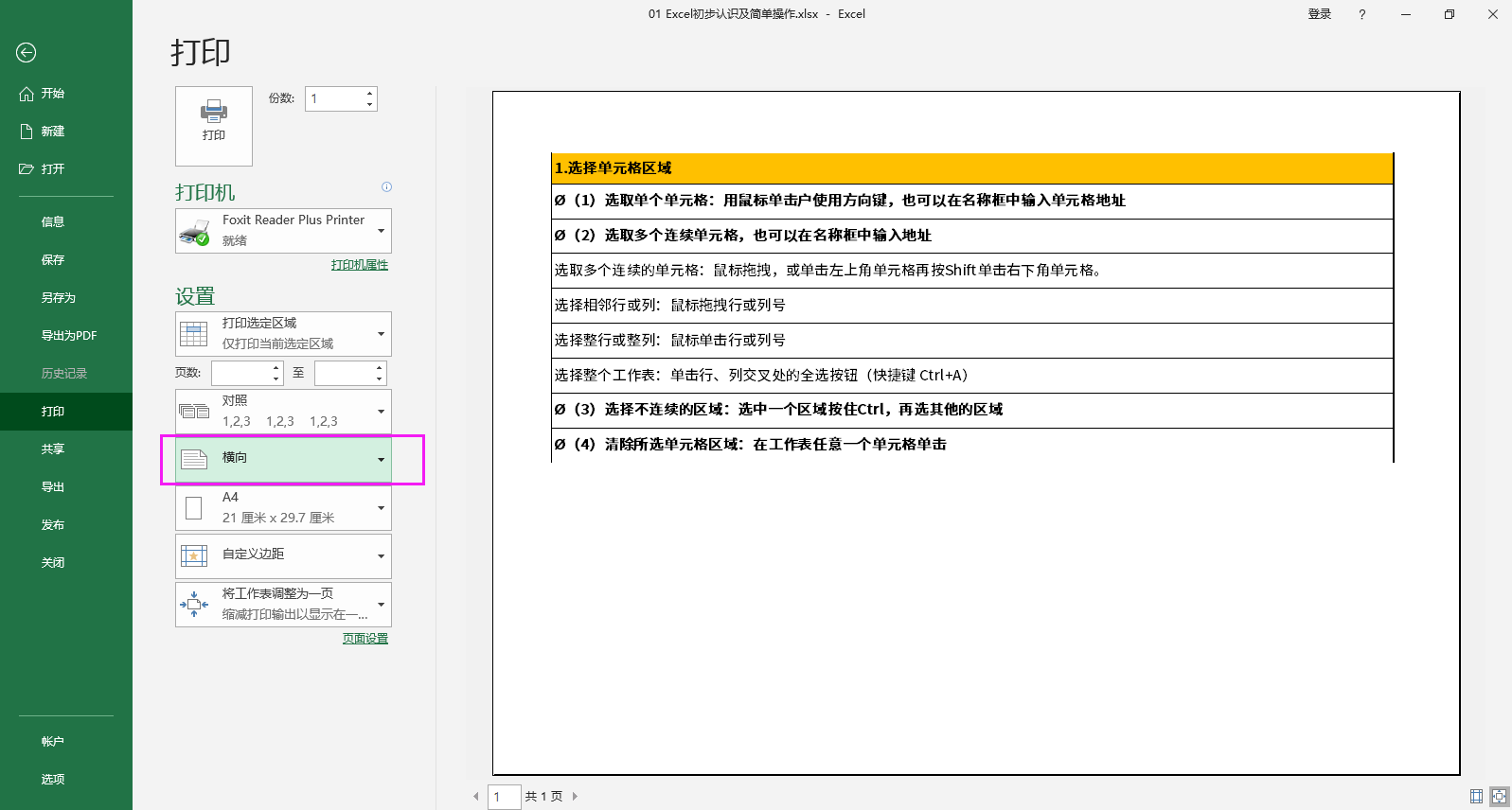Open the 页面设置 link

click(x=365, y=639)
